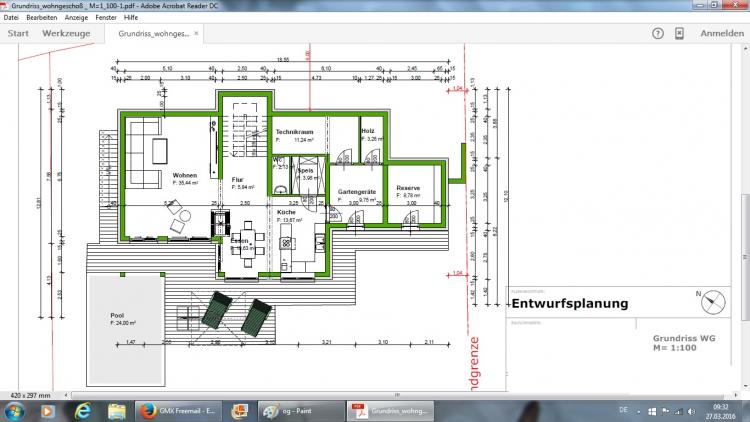Go to the Start tab
This screenshot has height=422, width=750.
click(18, 33)
